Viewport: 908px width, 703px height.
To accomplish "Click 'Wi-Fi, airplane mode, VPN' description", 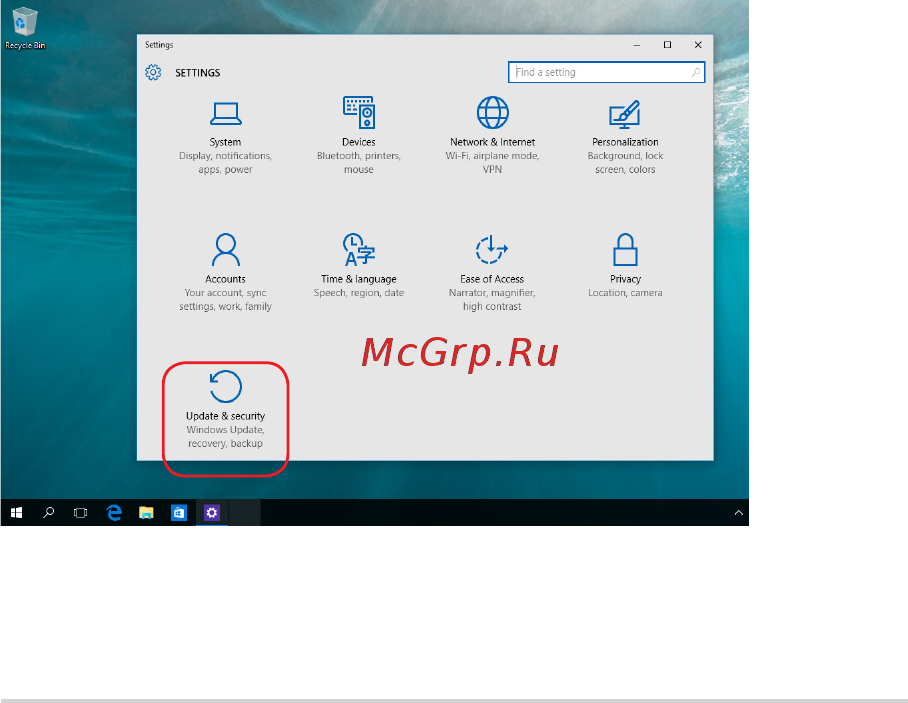I will (x=492, y=163).
